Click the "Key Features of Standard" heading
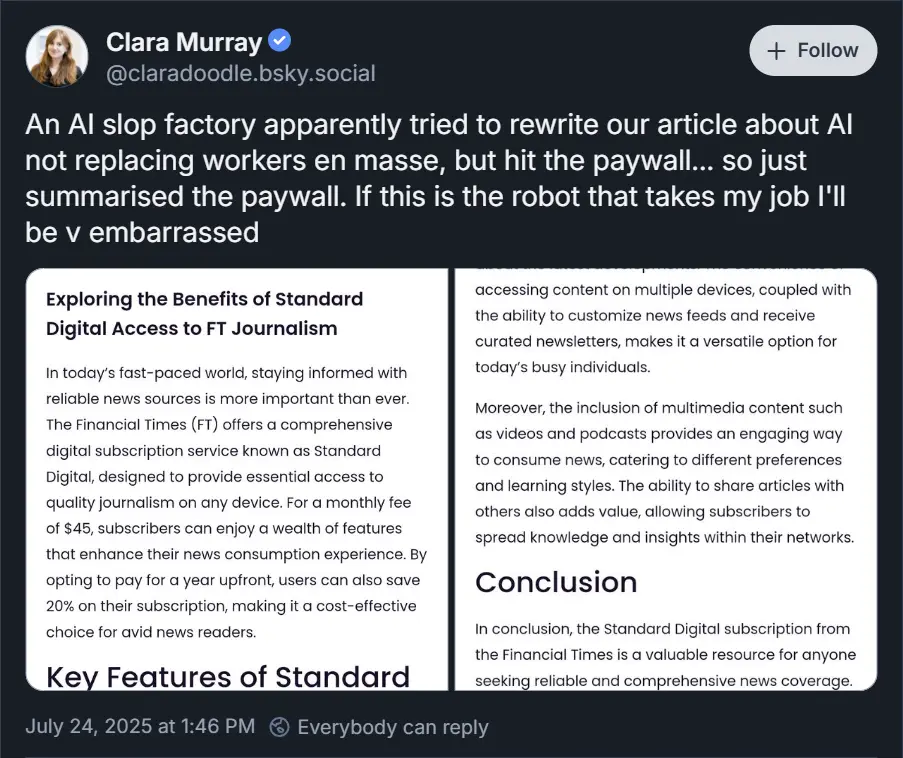This screenshot has height=758, width=903. [x=228, y=676]
